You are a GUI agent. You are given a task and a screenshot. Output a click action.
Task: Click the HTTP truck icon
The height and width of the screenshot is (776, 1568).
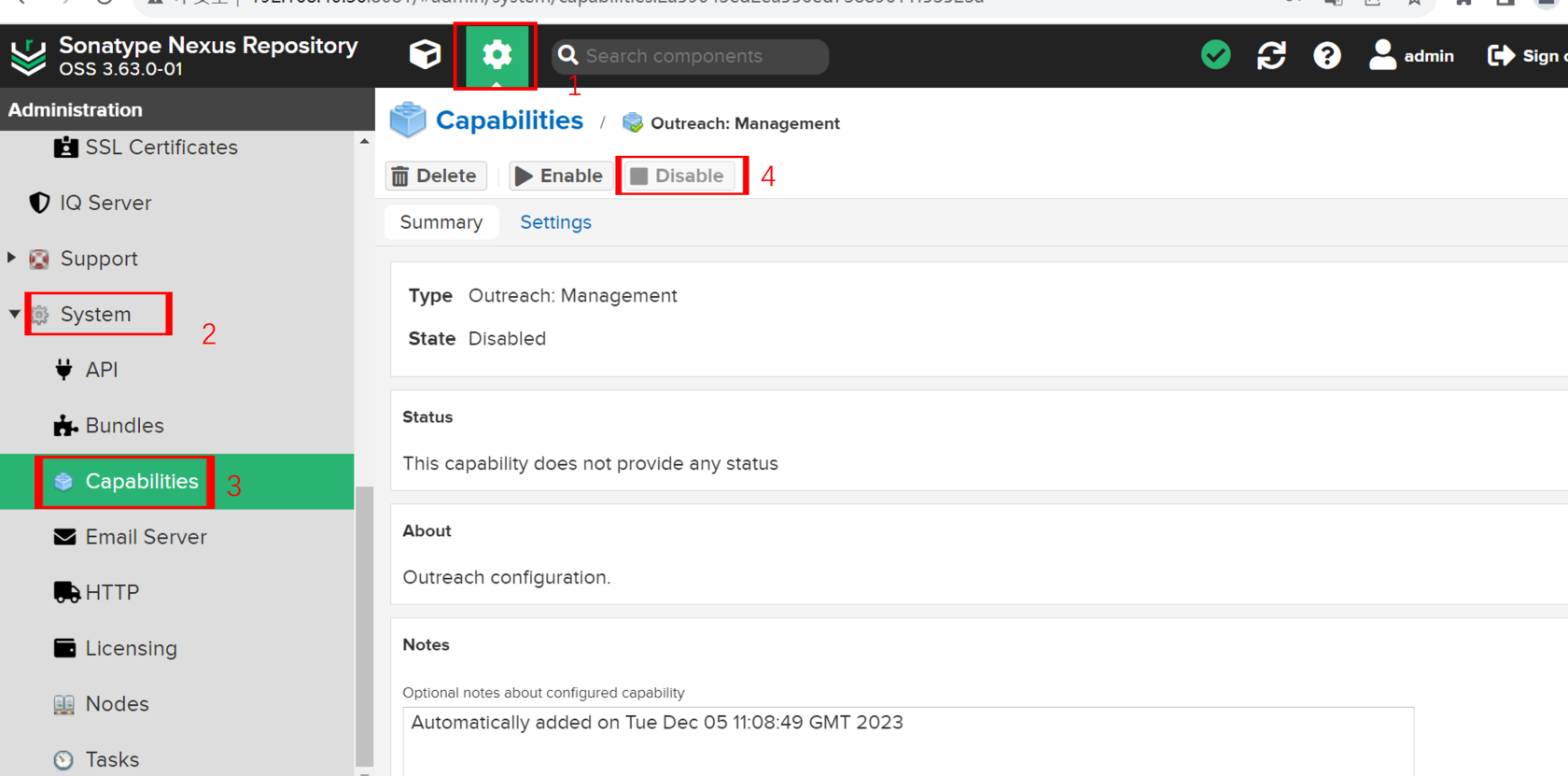click(66, 592)
